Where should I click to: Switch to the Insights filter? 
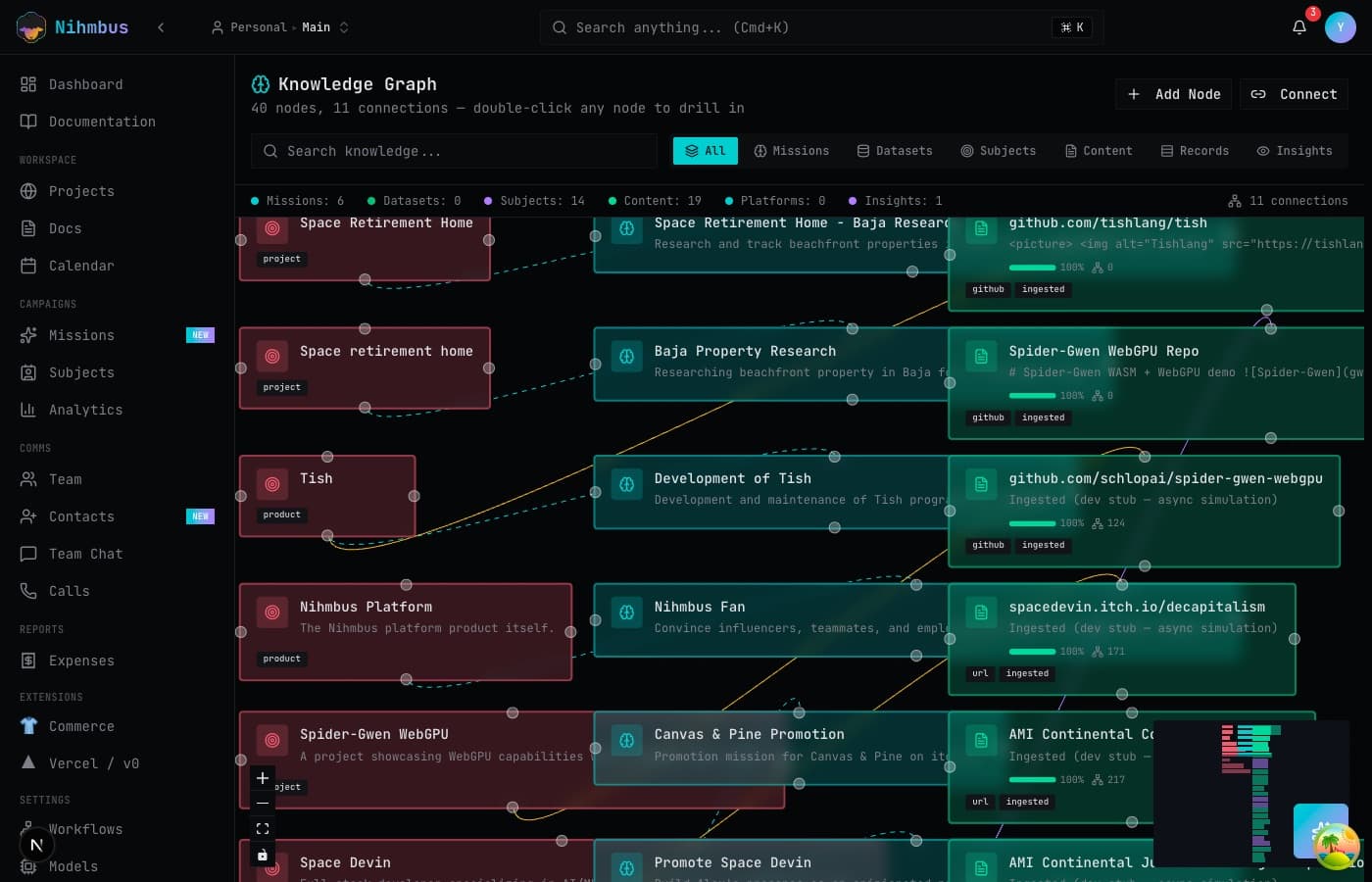pos(1295,151)
